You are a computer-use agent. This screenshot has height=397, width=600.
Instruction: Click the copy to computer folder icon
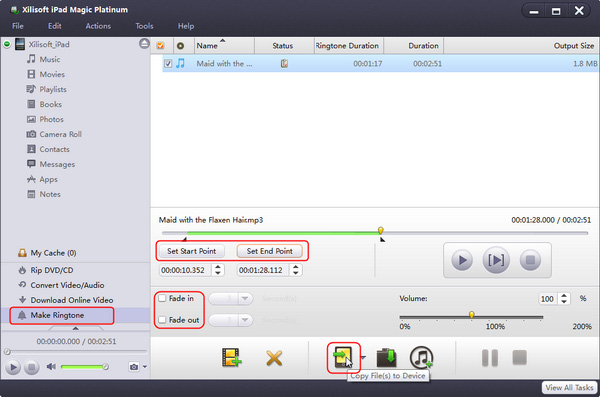(x=386, y=358)
